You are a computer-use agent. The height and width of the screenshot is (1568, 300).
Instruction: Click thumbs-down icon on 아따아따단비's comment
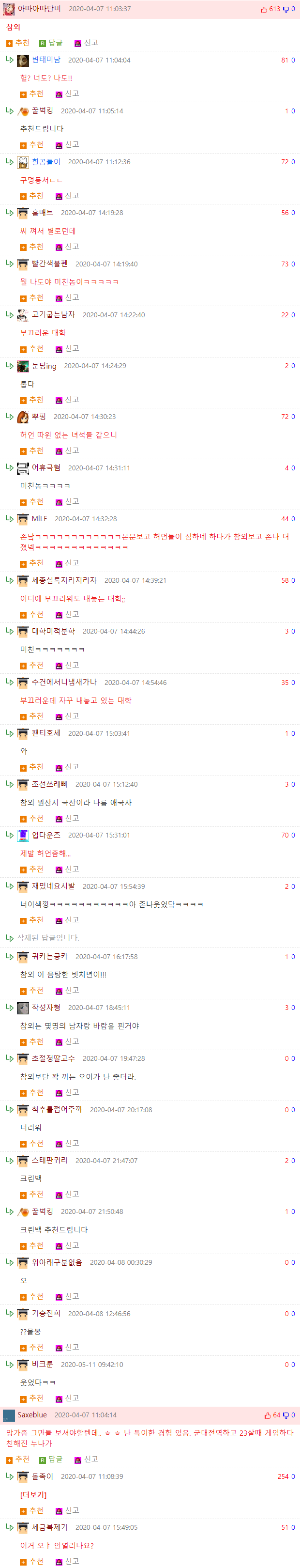tap(286, 9)
